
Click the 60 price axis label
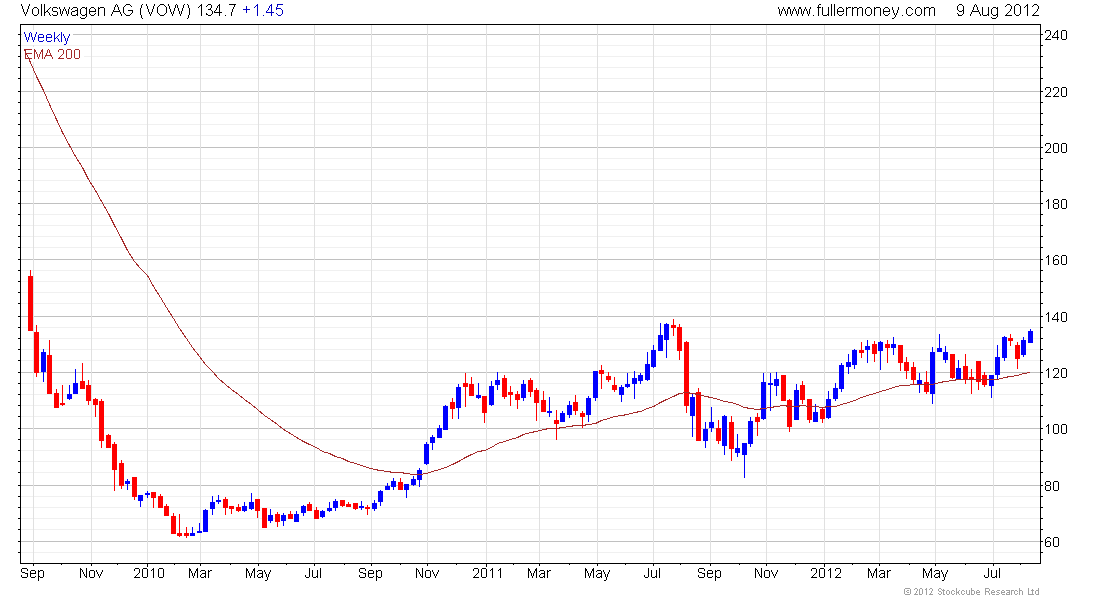pyautogui.click(x=1052, y=542)
